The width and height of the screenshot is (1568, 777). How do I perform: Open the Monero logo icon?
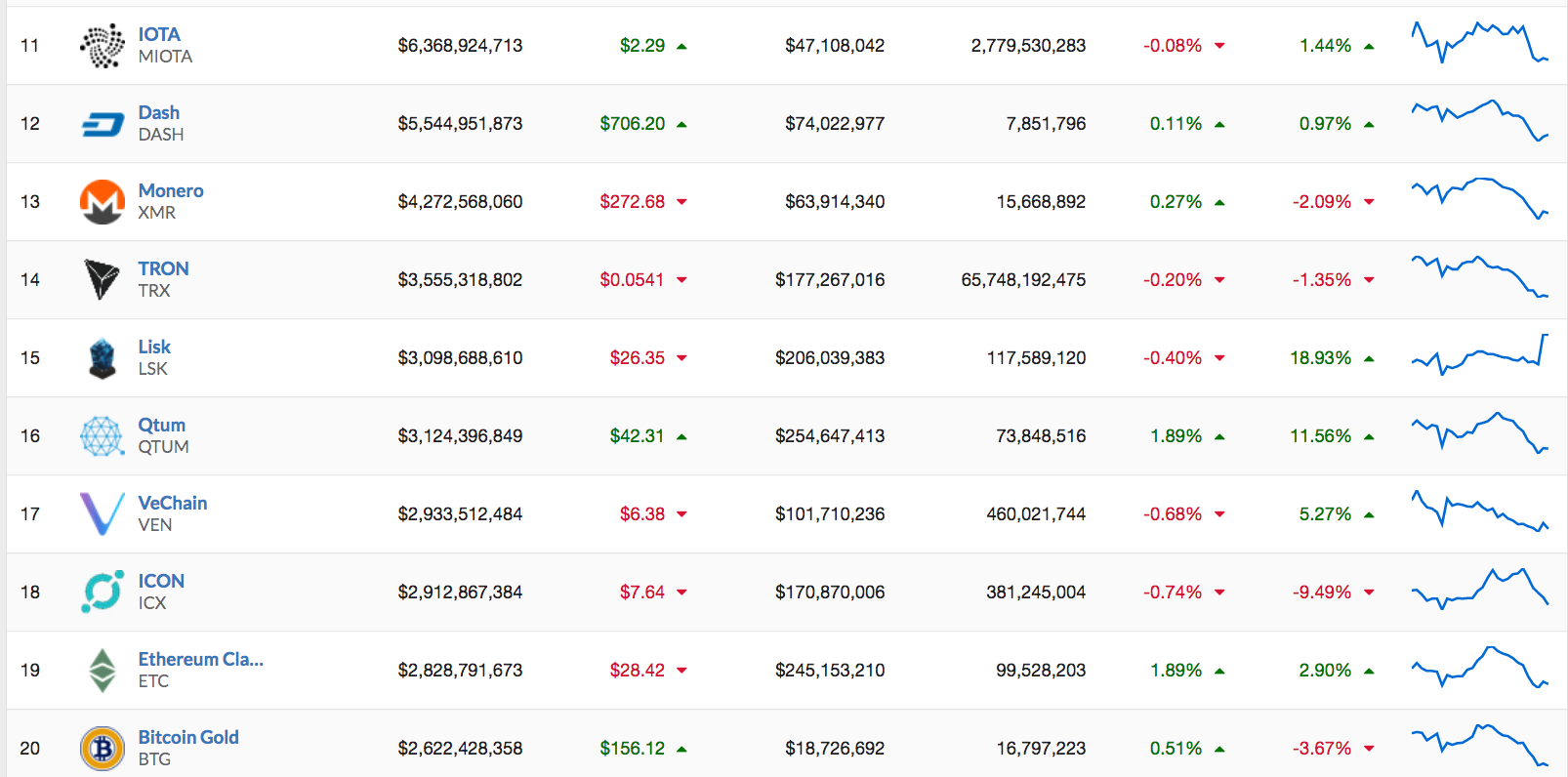point(103,202)
